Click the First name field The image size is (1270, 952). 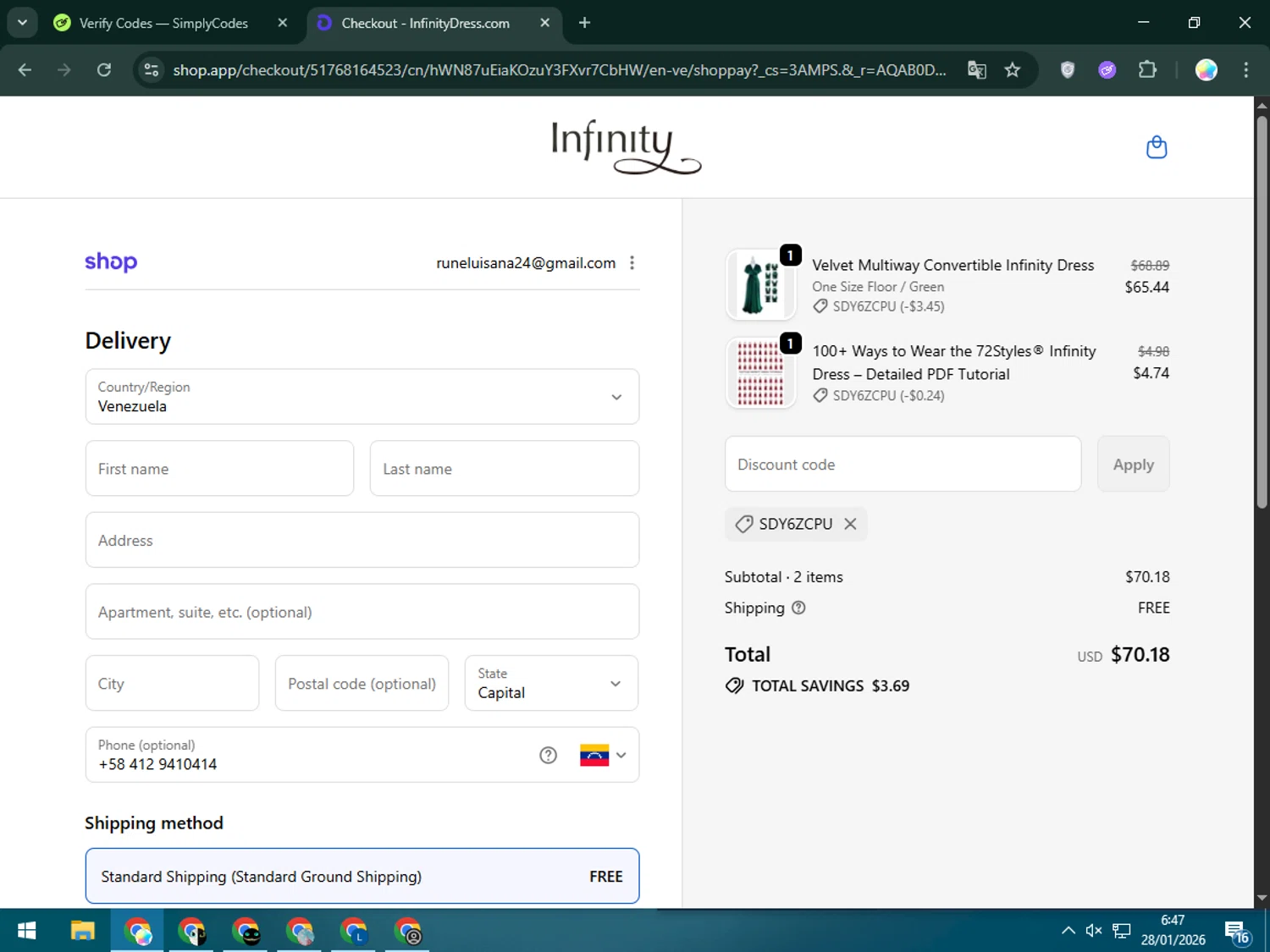tap(219, 468)
